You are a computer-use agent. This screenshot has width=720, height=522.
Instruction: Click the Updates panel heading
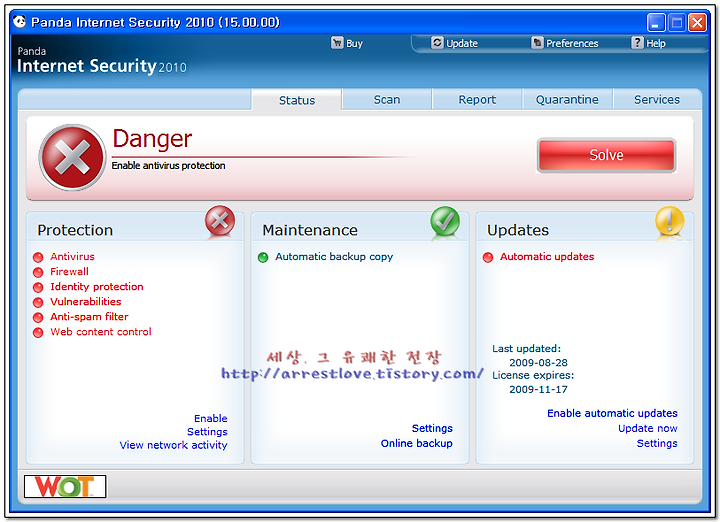click(x=518, y=230)
